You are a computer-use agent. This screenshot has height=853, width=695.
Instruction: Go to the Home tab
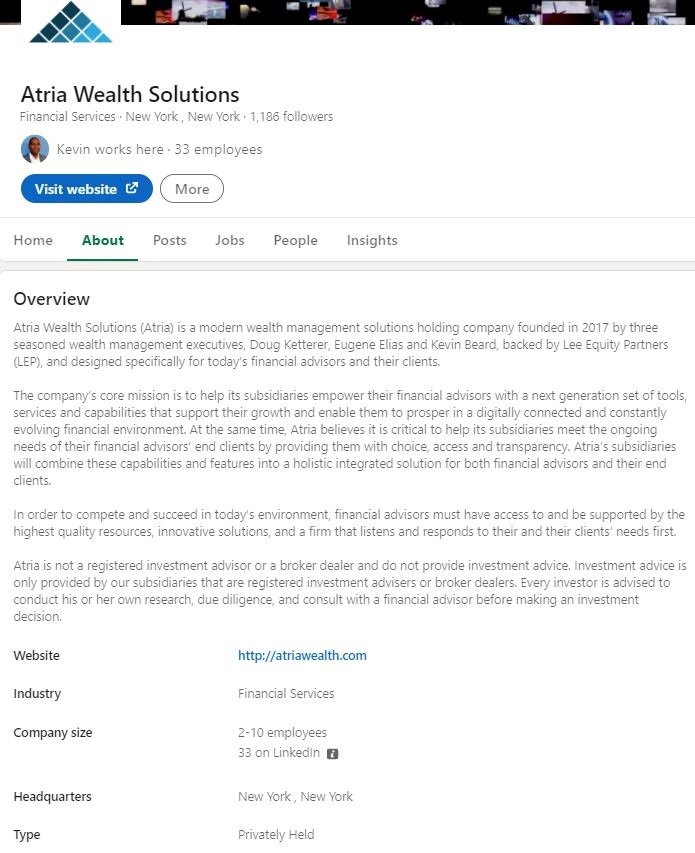tap(33, 240)
